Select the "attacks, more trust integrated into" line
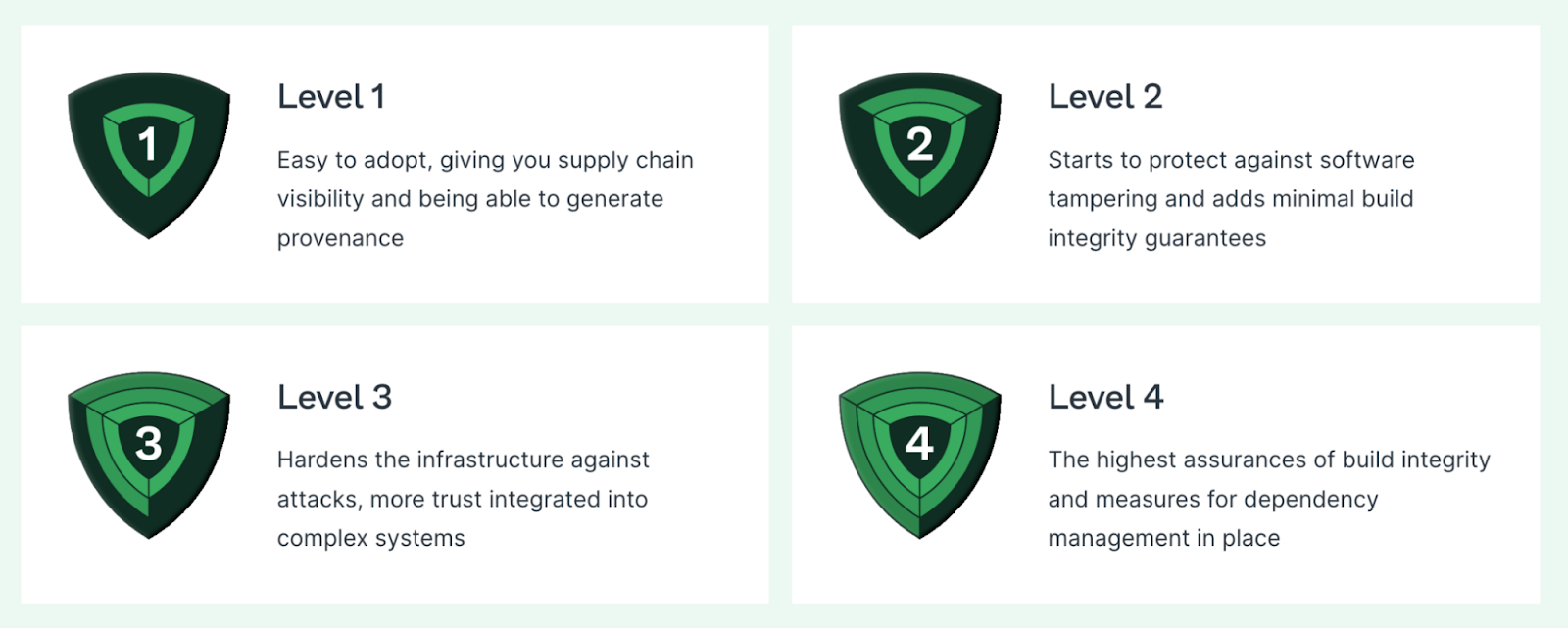1568x629 pixels. pyautogui.click(x=462, y=500)
